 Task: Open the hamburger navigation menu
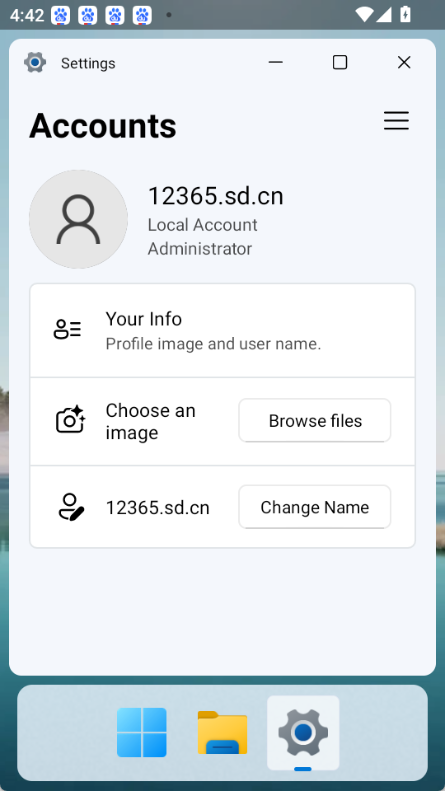tap(396, 121)
